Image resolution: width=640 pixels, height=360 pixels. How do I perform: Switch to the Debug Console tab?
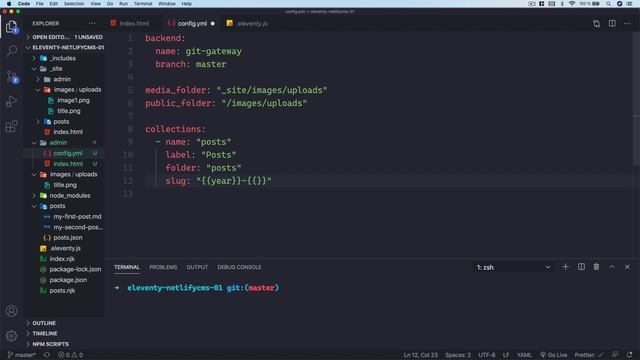pos(239,267)
